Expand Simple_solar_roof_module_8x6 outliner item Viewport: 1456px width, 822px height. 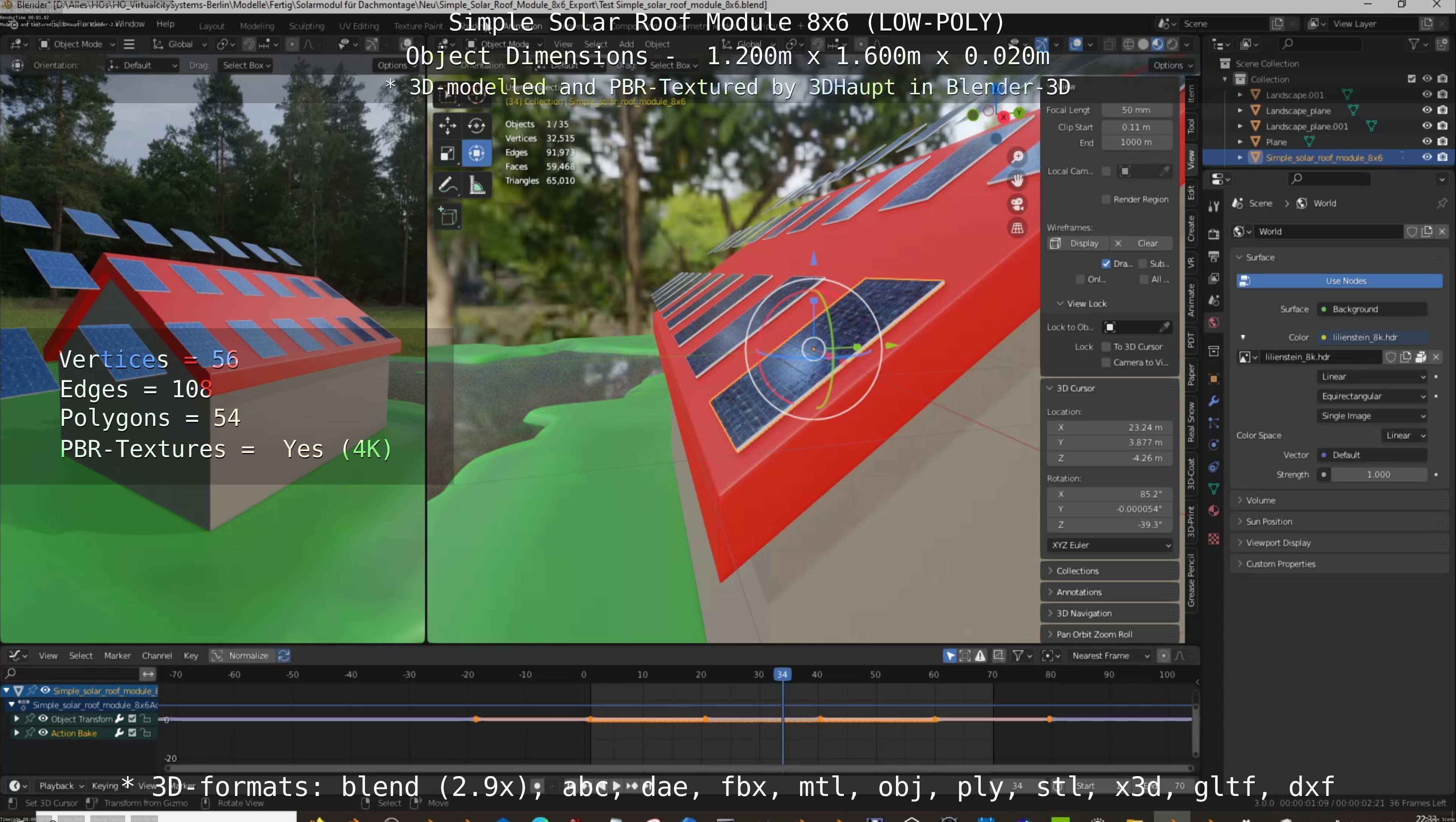pyautogui.click(x=1239, y=157)
